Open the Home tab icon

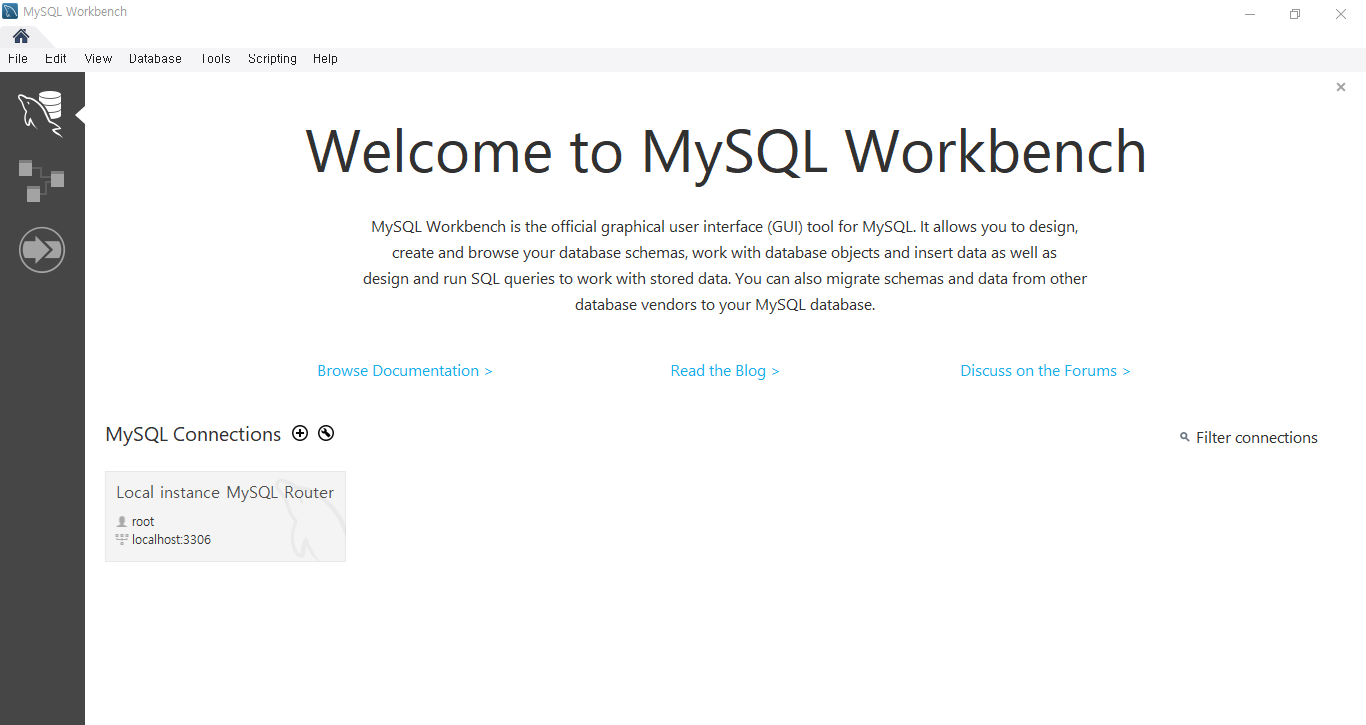point(21,36)
